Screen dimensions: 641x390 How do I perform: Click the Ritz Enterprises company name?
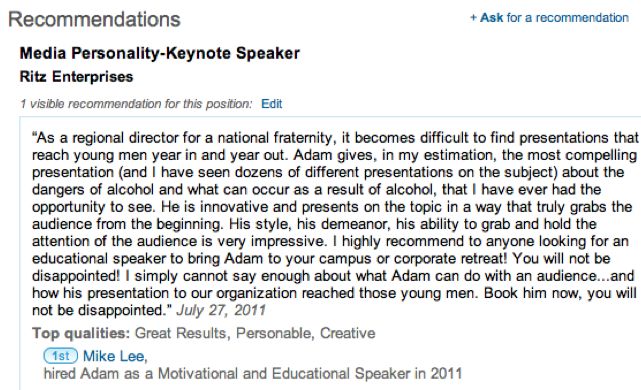(x=76, y=77)
